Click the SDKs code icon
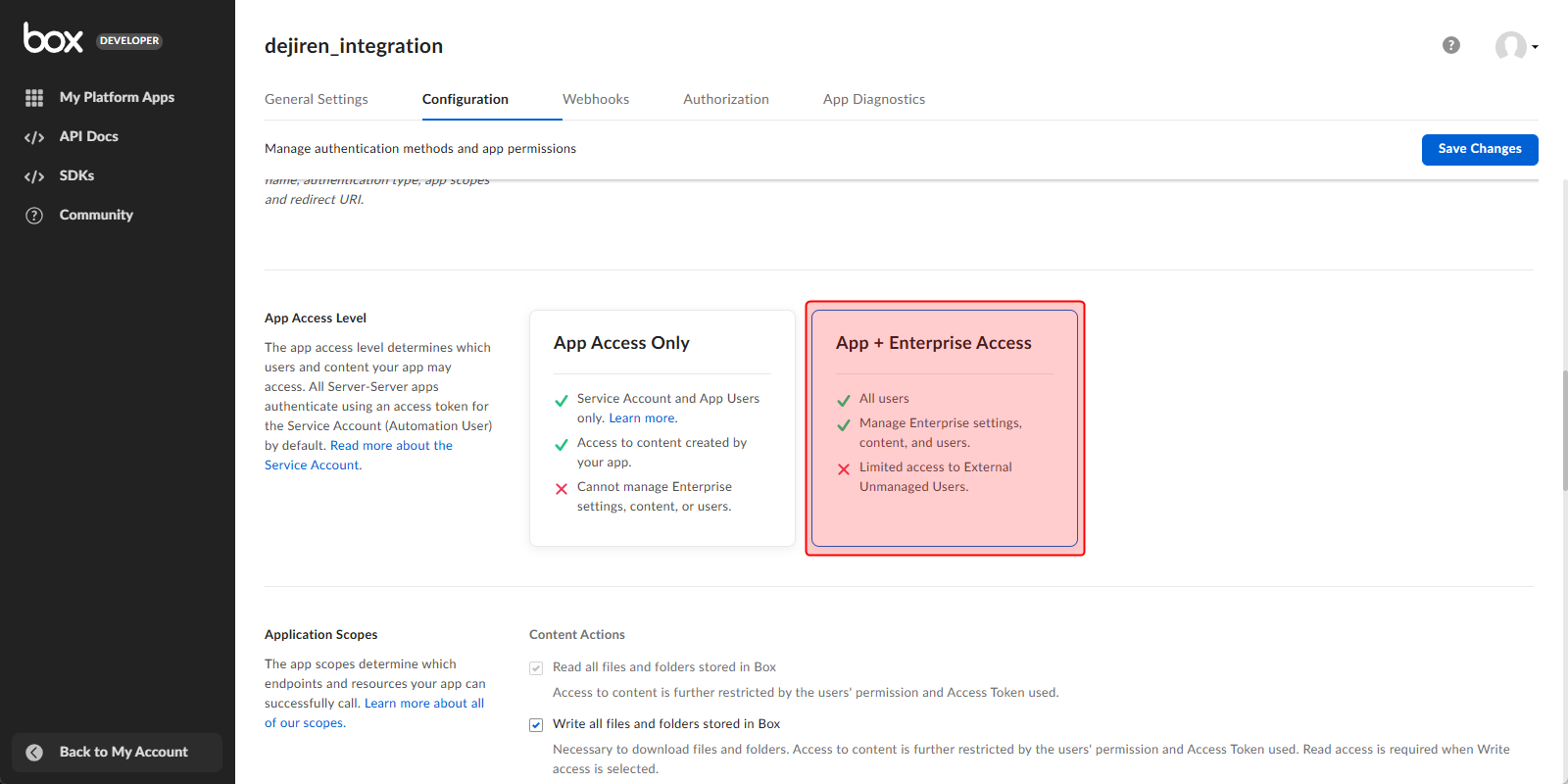Image resolution: width=1568 pixels, height=784 pixels. pyautogui.click(x=34, y=176)
